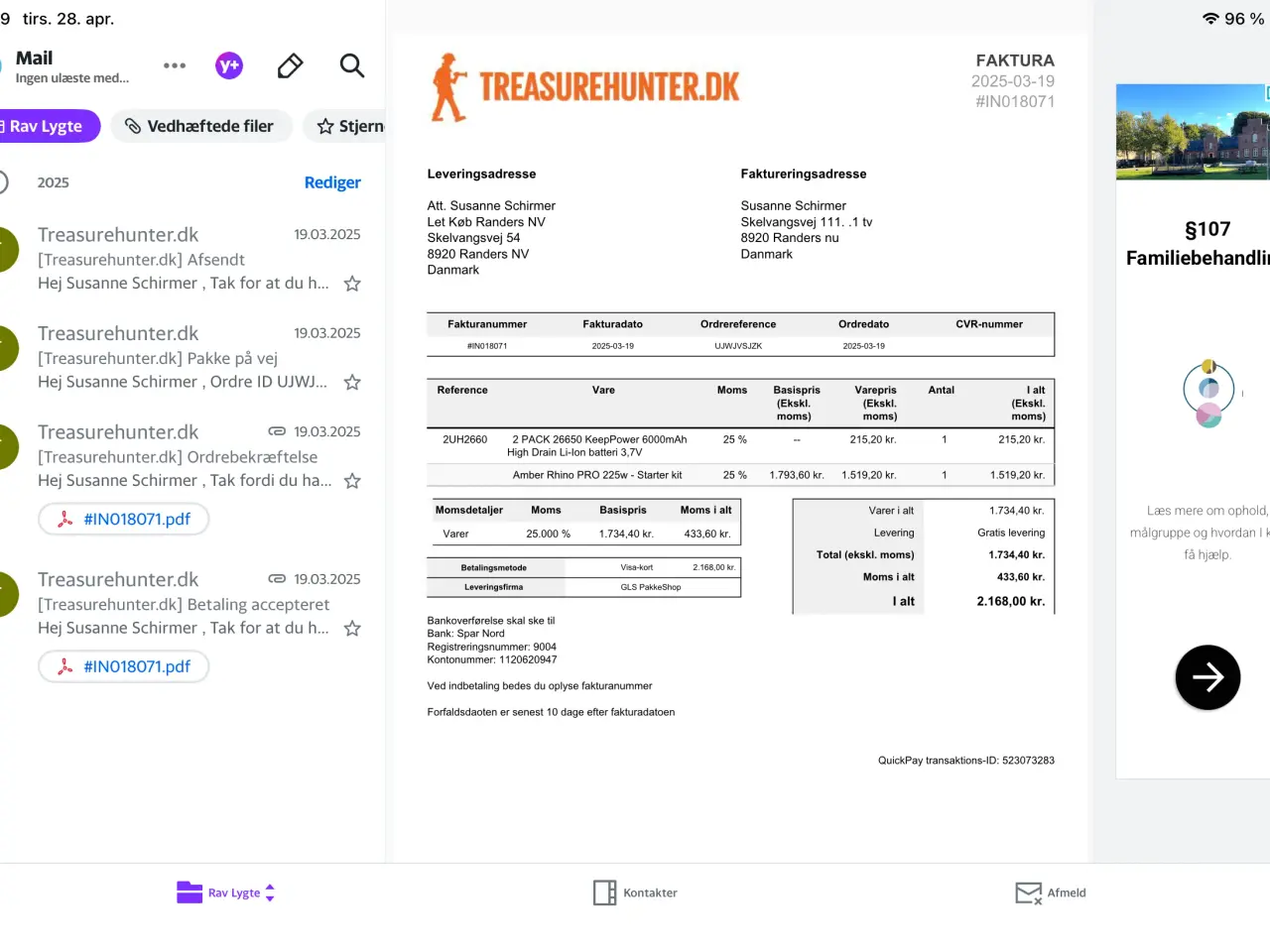This screenshot has height=952, width=1270.
Task: Tap the purple folder icon in bottom bar
Action: pyautogui.click(x=190, y=892)
